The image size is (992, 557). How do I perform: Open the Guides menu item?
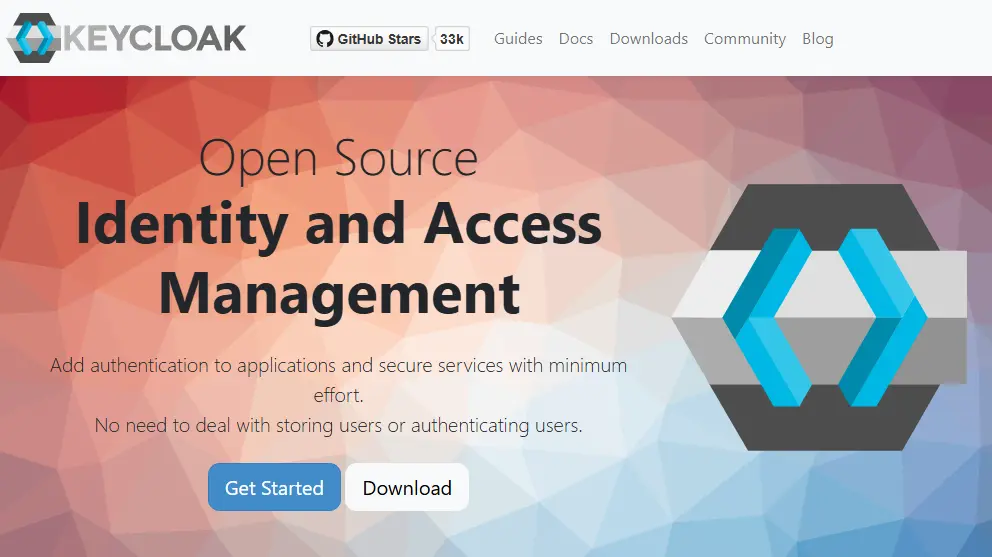click(518, 39)
